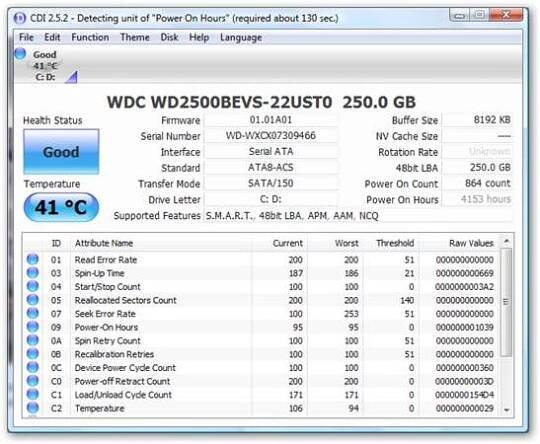540x444 pixels.
Task: Click the scroll down arrow of attribute list
Action: [x=506, y=410]
